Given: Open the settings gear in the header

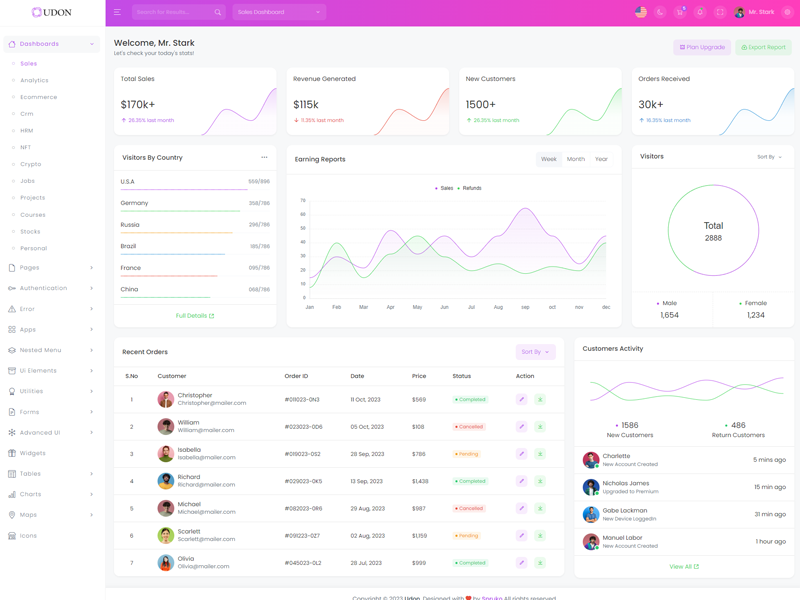Looking at the screenshot, I should (787, 12).
